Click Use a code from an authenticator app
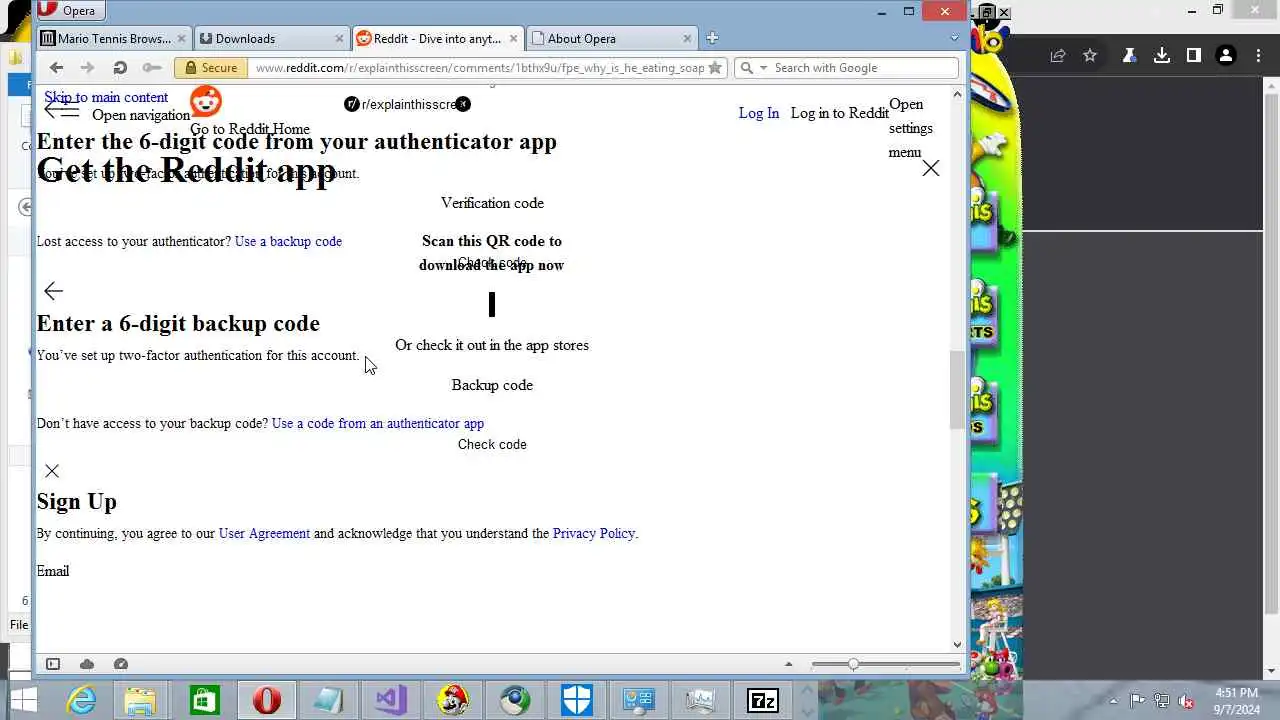This screenshot has height=720, width=1280. tap(378, 423)
